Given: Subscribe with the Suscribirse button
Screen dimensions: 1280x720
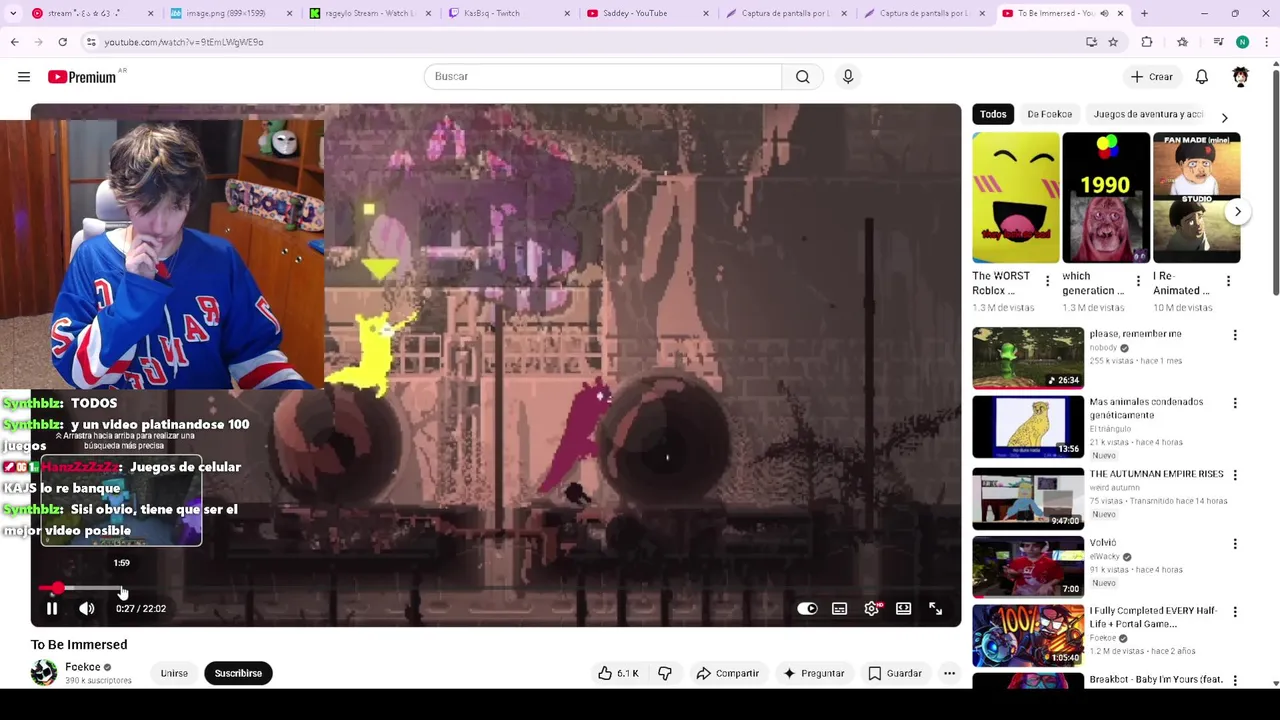Looking at the screenshot, I should coord(238,673).
